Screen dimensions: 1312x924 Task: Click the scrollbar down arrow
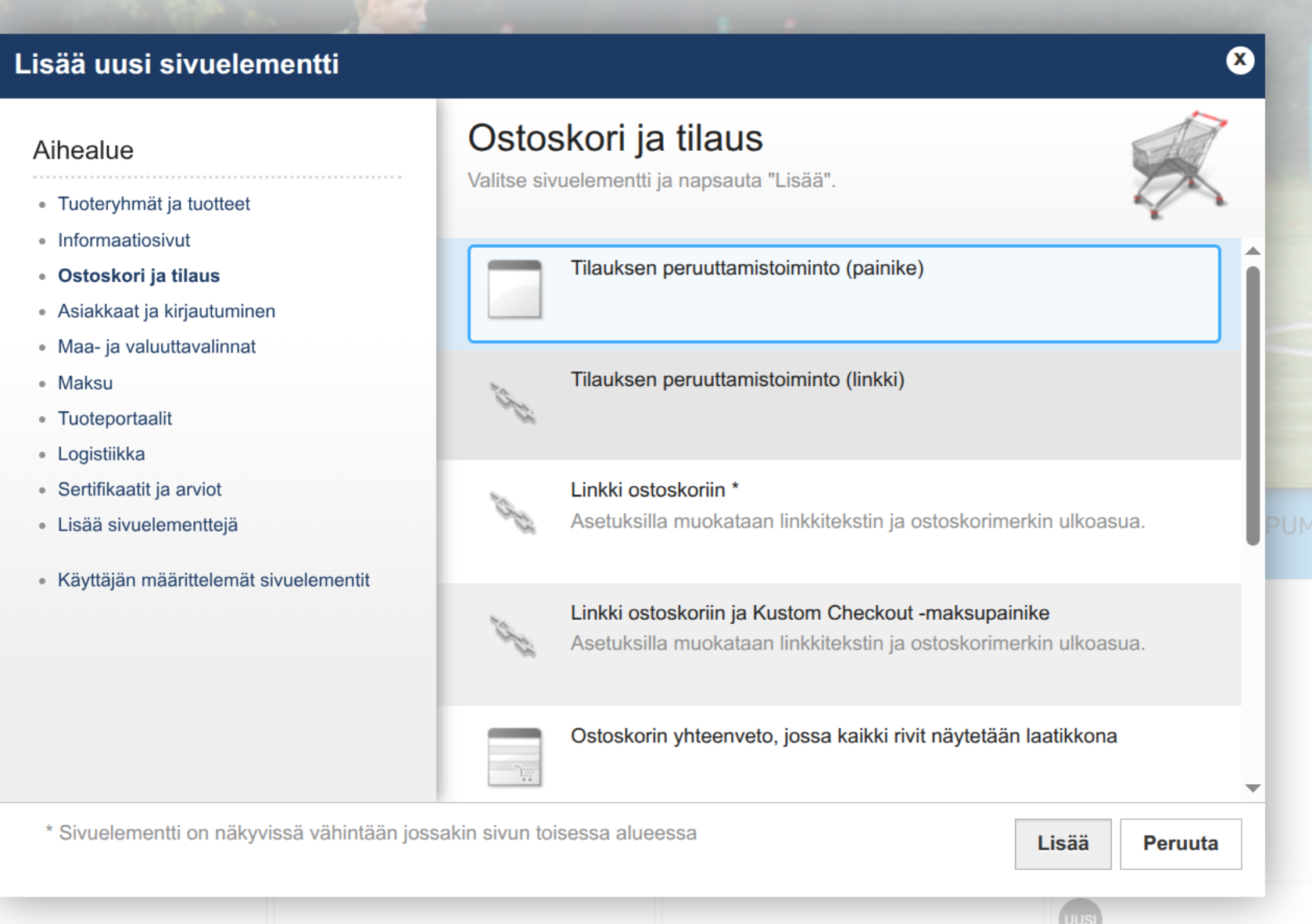click(1253, 790)
